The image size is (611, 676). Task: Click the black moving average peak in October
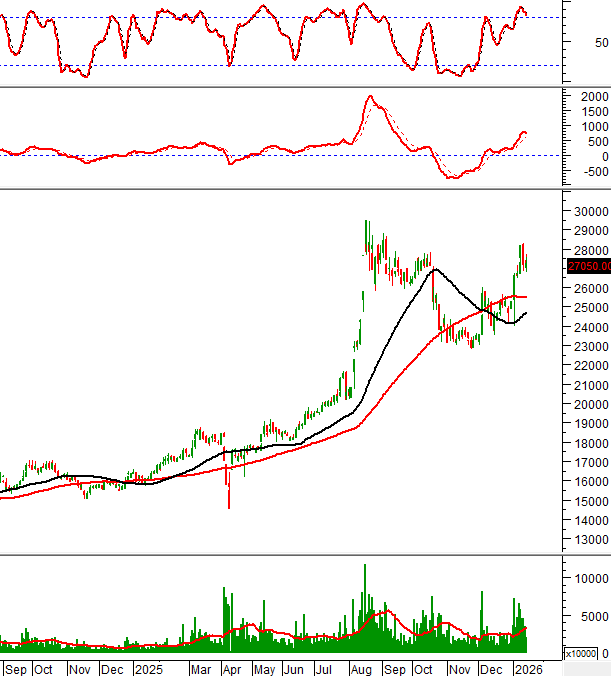tap(433, 269)
